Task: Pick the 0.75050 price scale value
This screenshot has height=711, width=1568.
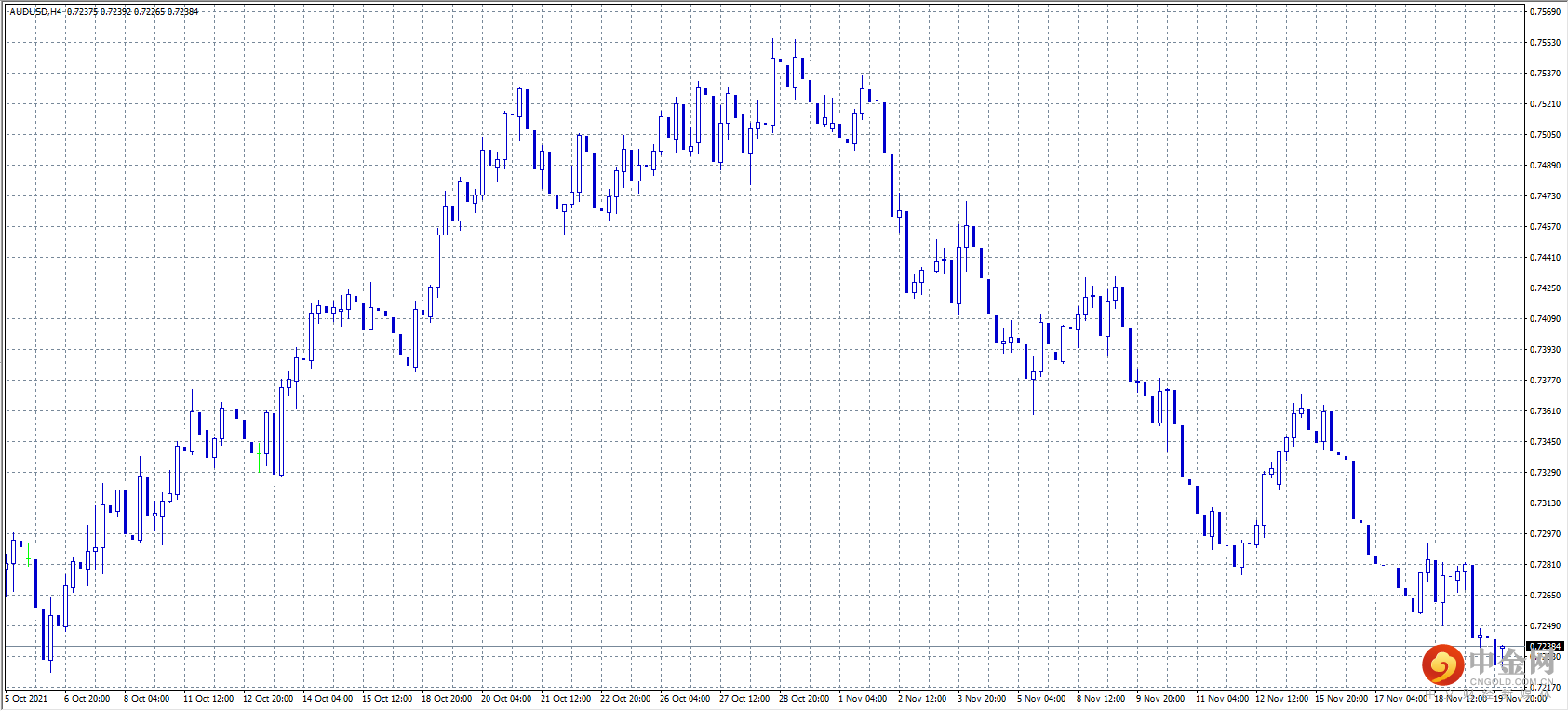Action: pyautogui.click(x=1546, y=135)
